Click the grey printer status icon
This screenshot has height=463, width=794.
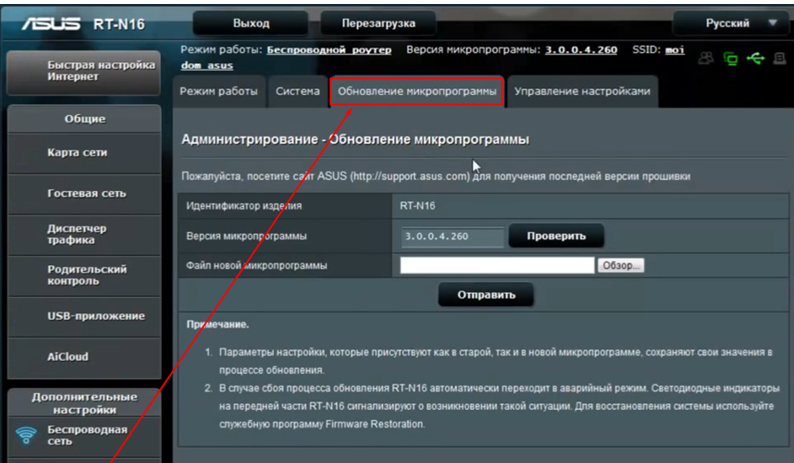tap(780, 58)
